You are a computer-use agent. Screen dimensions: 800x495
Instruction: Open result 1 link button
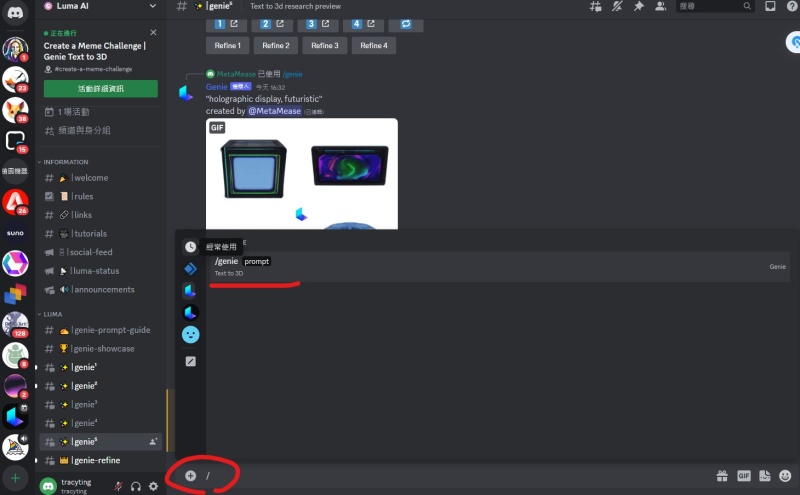[227, 24]
